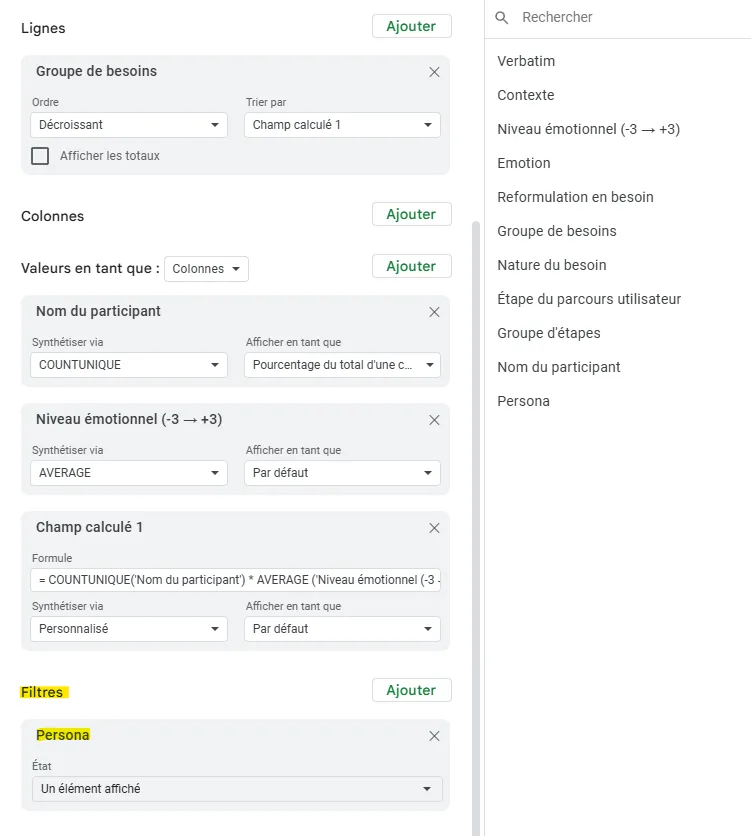Remove the Persona filter card

pyautogui.click(x=434, y=736)
